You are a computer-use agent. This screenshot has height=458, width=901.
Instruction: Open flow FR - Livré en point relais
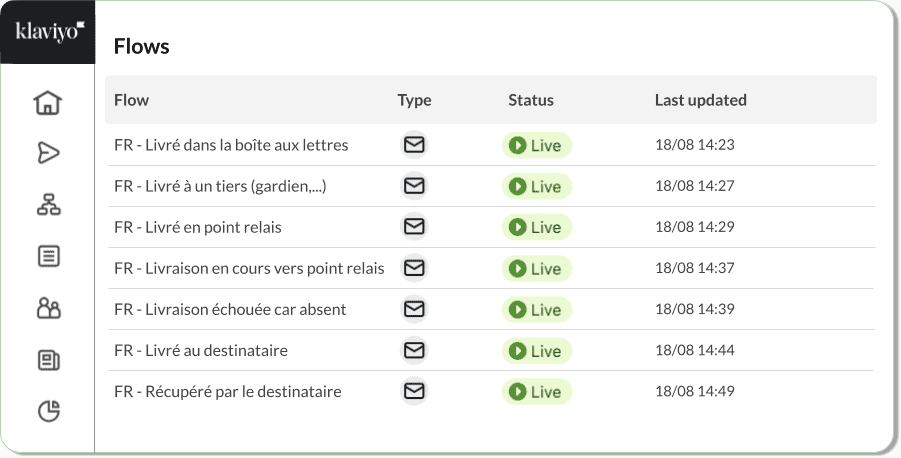click(x=198, y=227)
